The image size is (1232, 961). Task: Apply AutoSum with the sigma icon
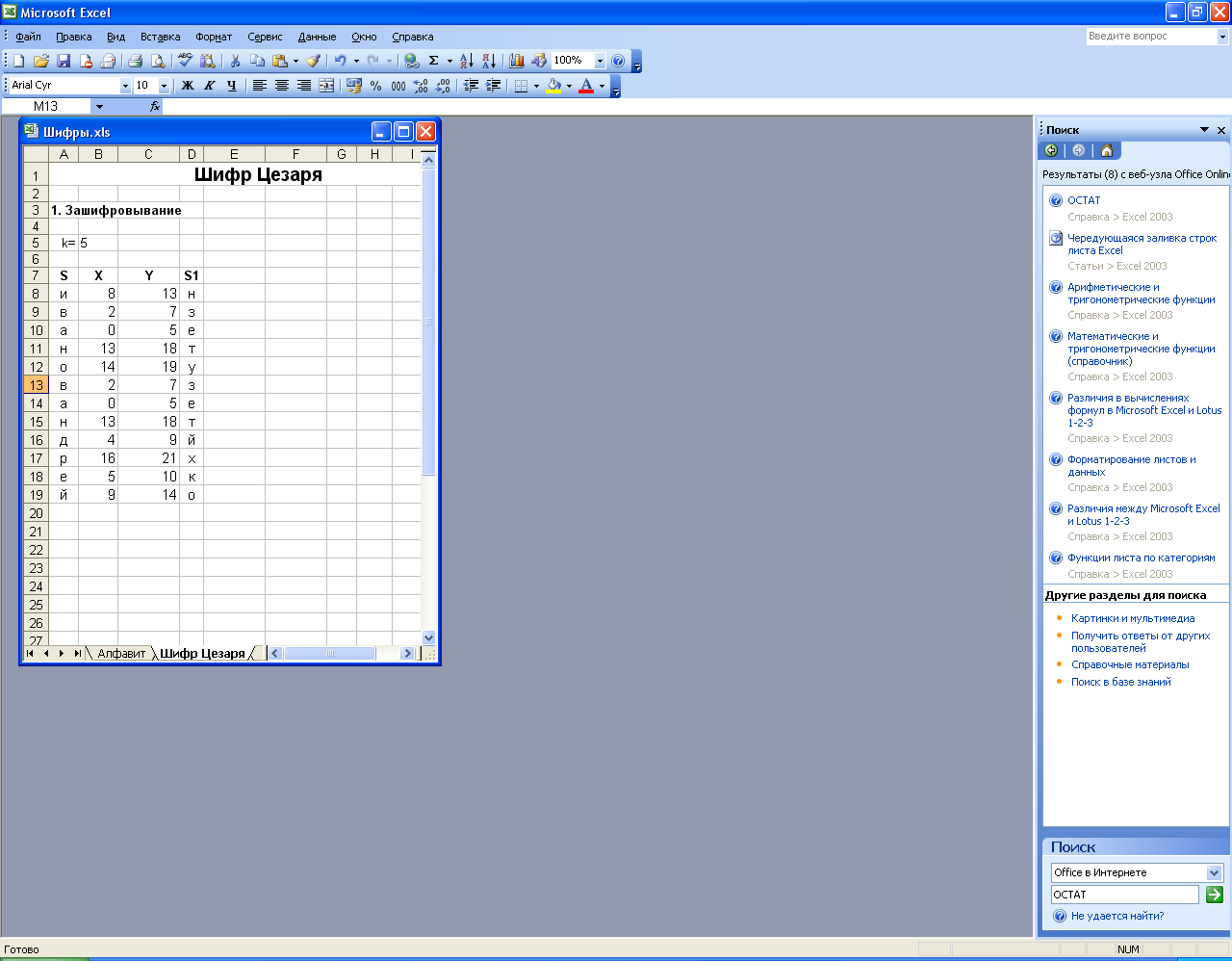433,61
